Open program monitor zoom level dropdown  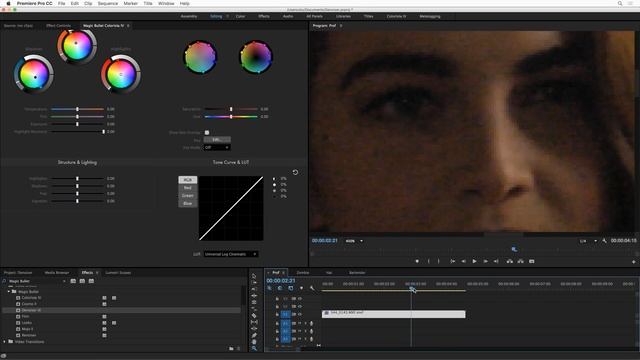click(x=354, y=241)
